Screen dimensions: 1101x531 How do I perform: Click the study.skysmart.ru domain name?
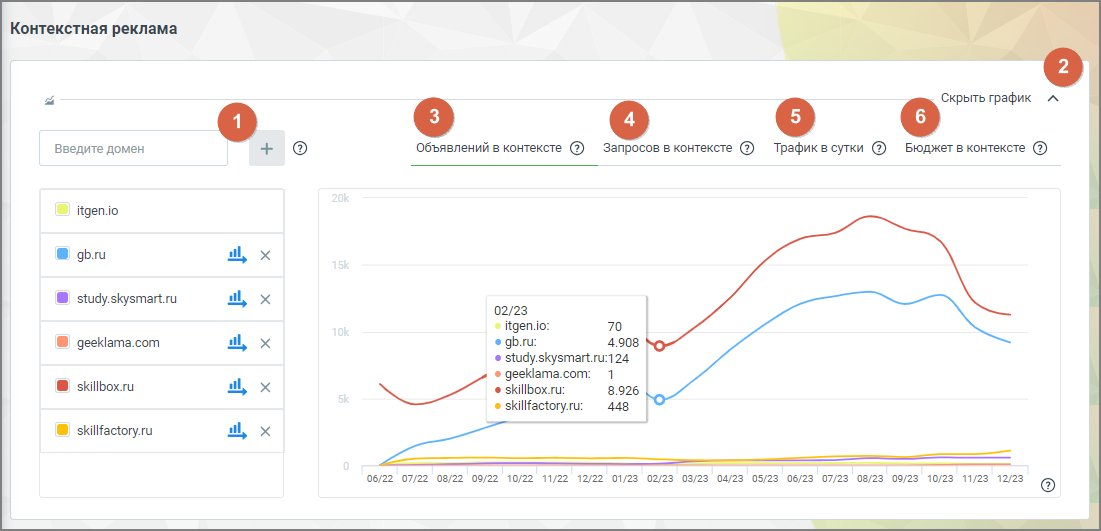click(x=127, y=299)
